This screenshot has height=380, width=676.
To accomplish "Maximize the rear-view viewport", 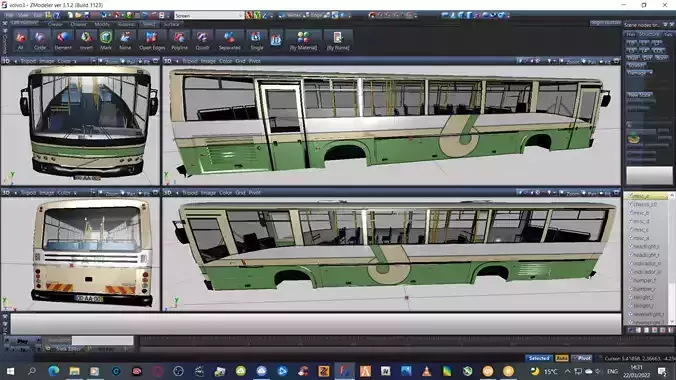I will 156,192.
